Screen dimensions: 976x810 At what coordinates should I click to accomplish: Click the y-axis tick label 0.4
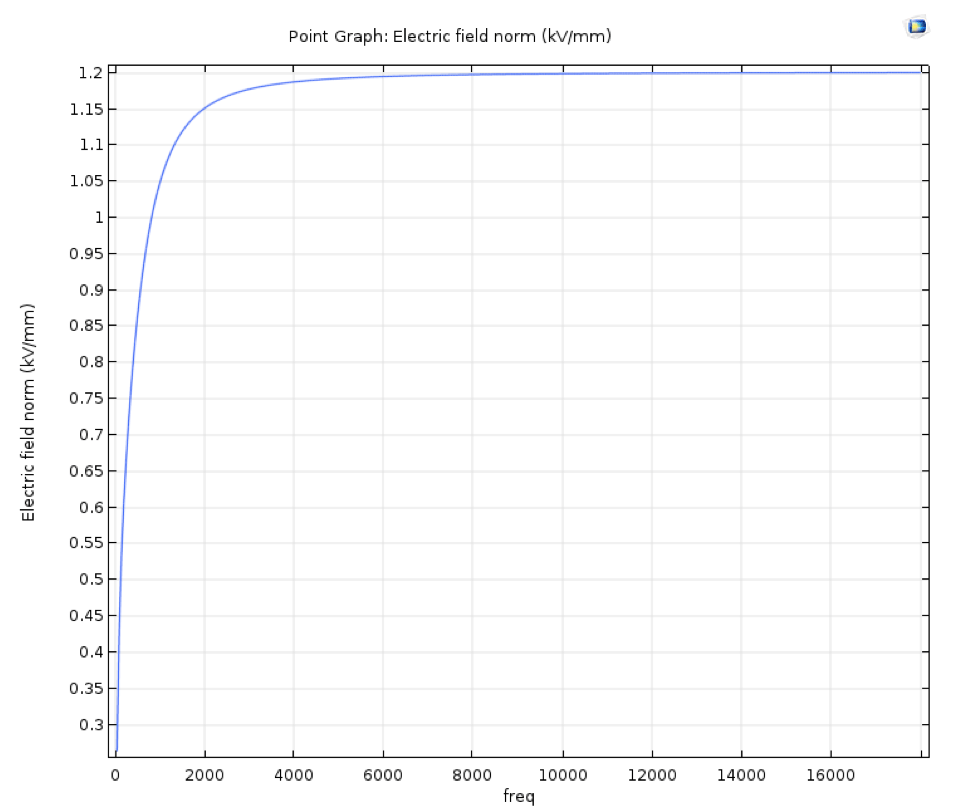point(91,652)
